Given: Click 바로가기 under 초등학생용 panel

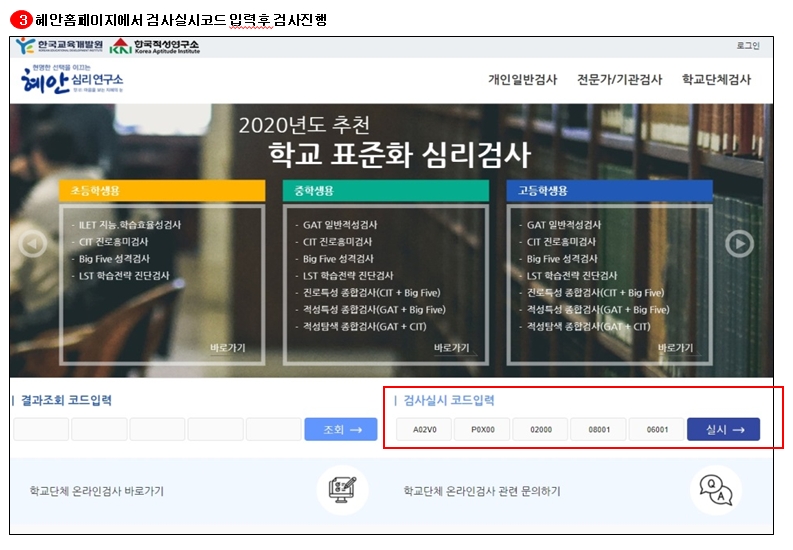Looking at the screenshot, I should click(228, 348).
